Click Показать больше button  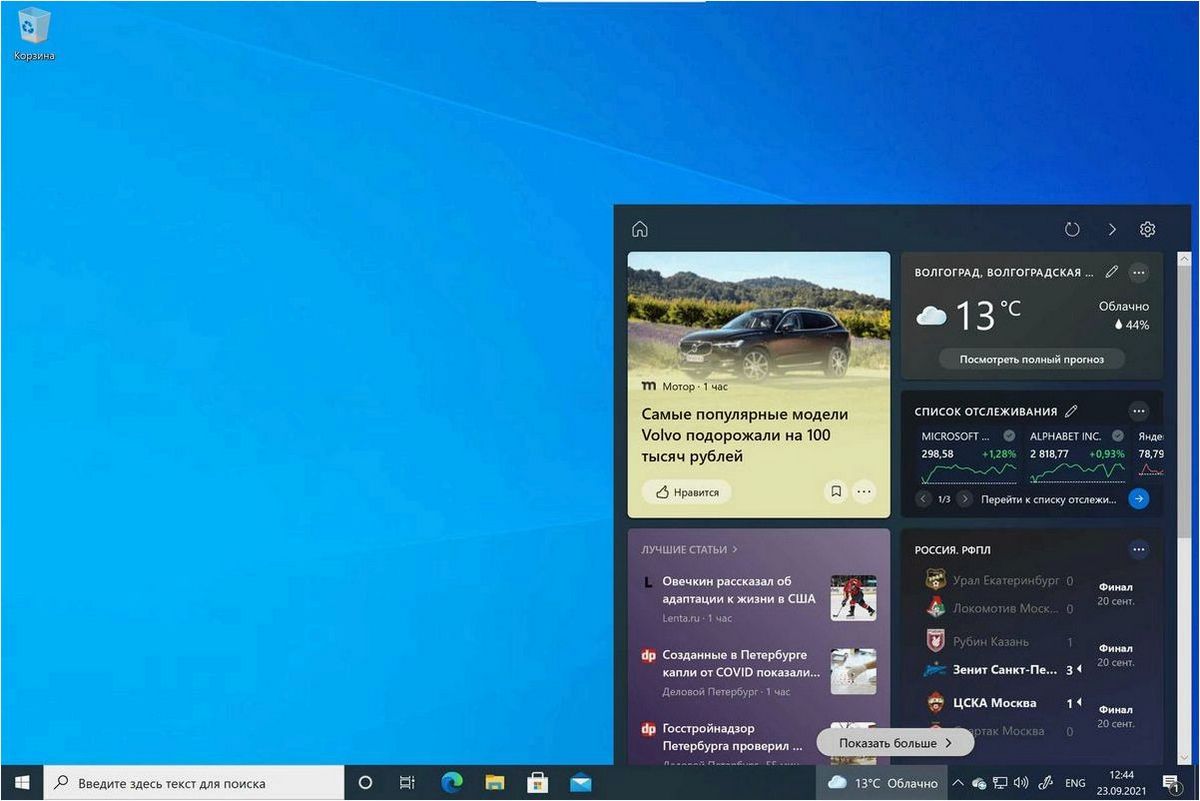pos(895,743)
